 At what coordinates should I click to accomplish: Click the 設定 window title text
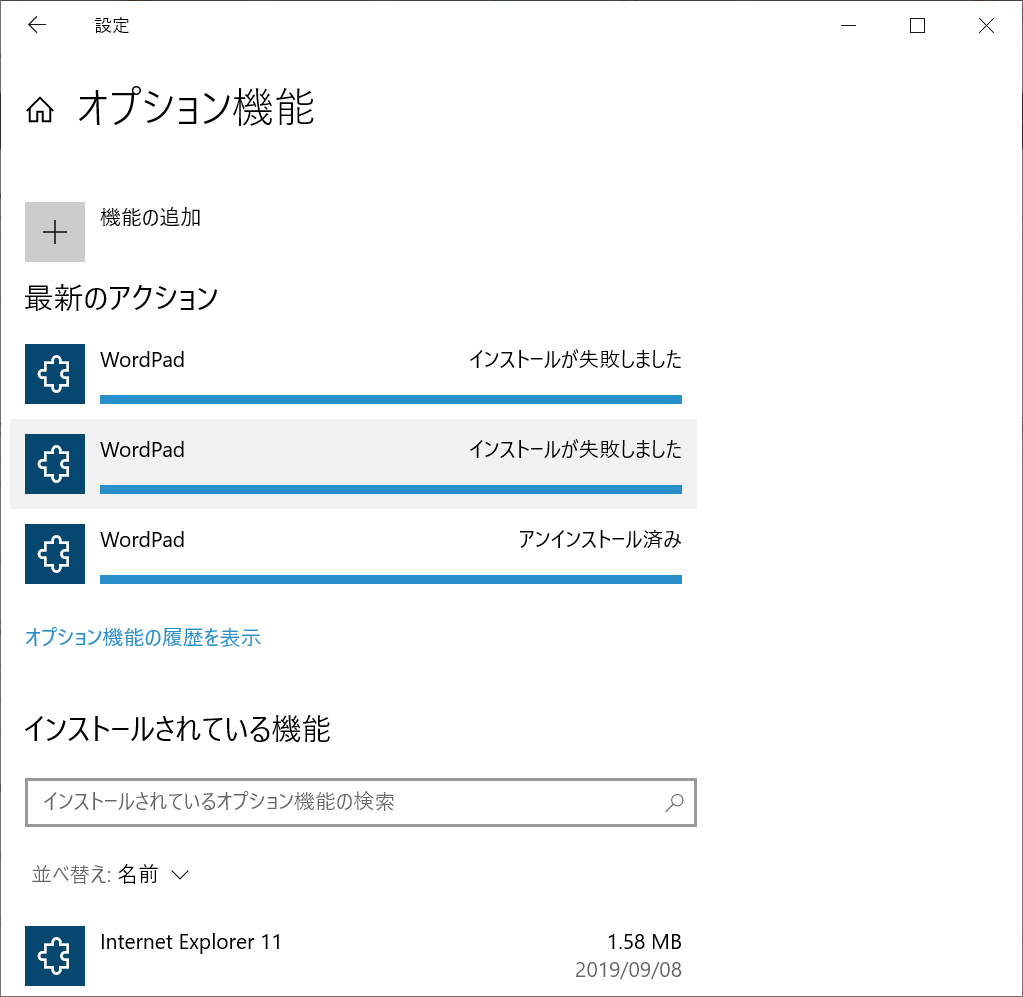pos(112,25)
